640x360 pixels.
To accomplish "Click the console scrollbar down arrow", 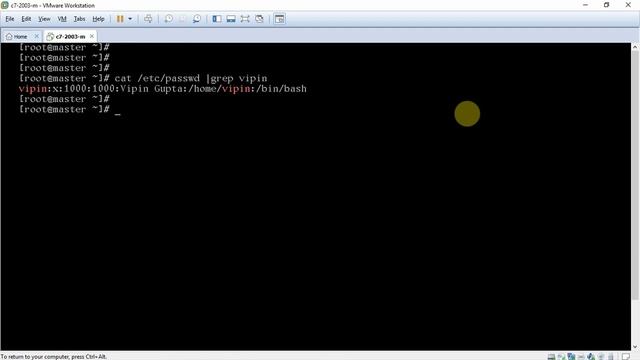I will coord(635,347).
